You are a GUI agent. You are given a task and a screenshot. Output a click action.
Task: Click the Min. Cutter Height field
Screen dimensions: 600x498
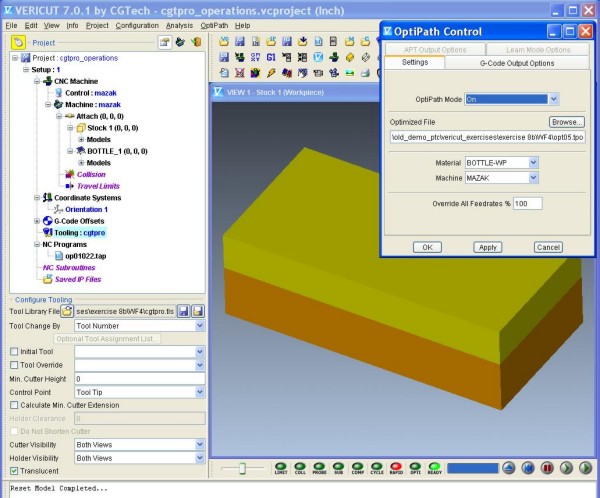(140, 379)
